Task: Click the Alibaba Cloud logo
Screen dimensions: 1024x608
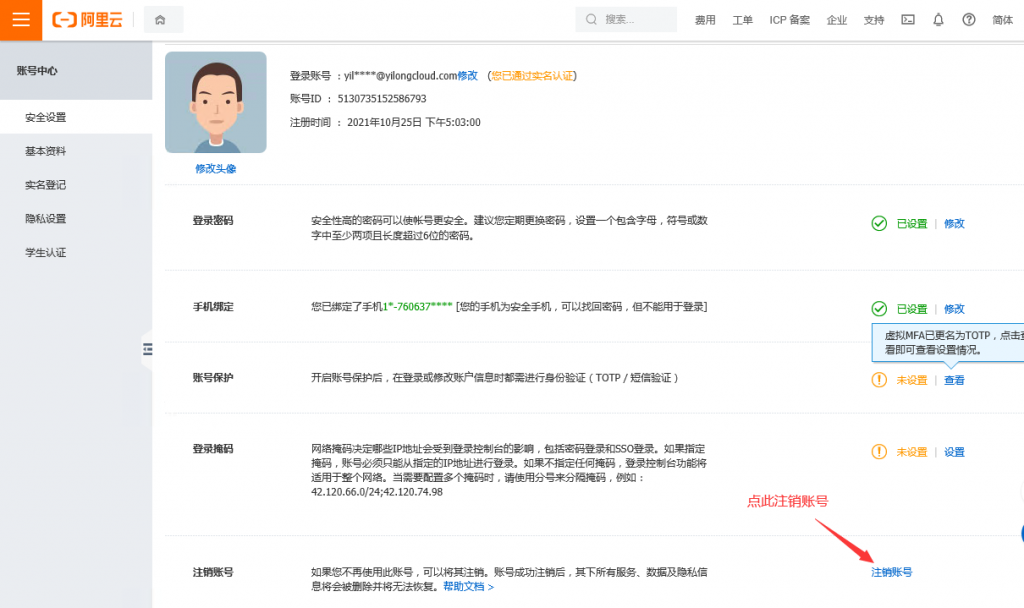Action: click(88, 20)
